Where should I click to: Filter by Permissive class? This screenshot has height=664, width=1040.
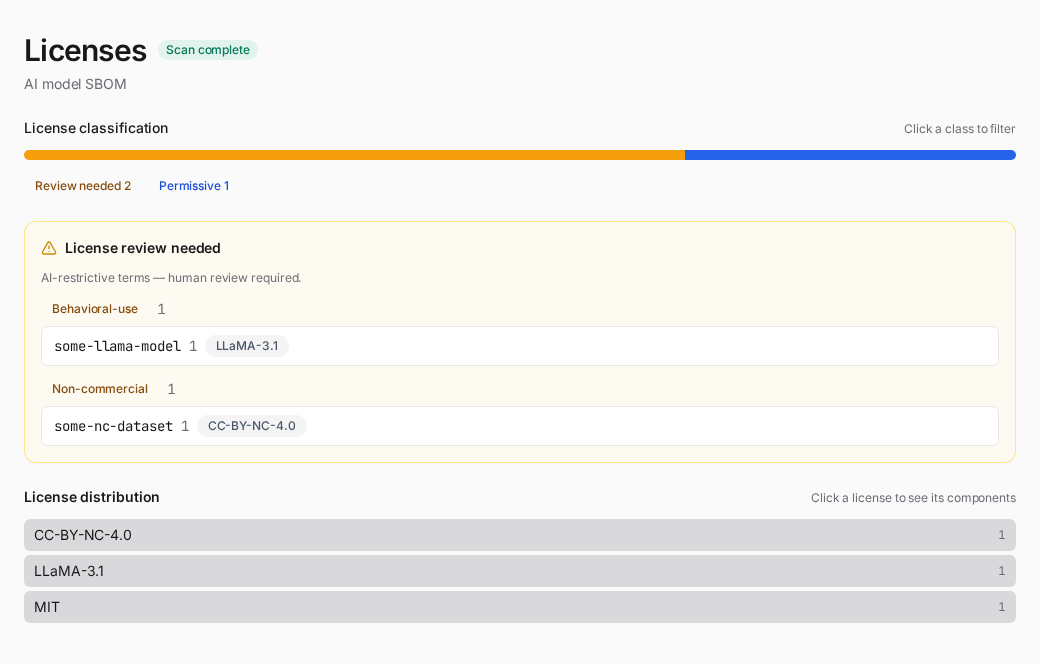click(194, 186)
